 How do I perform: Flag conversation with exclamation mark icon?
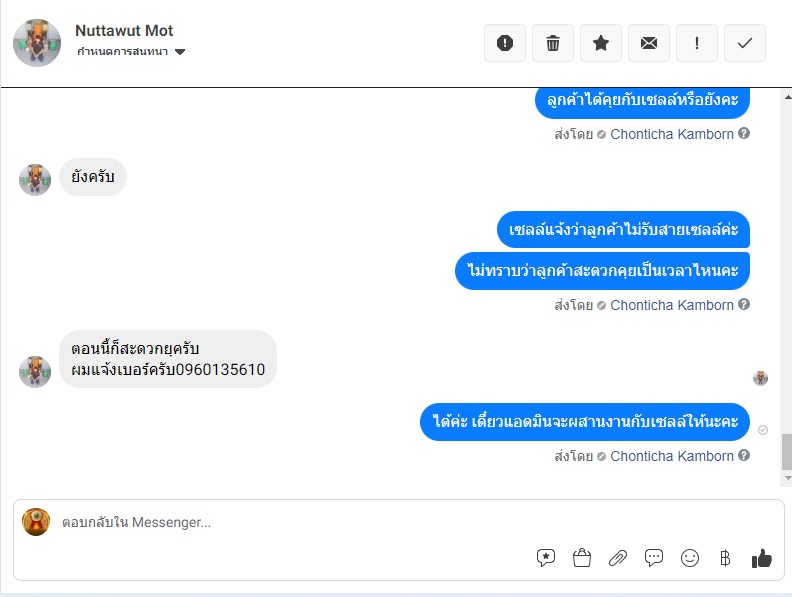point(697,43)
